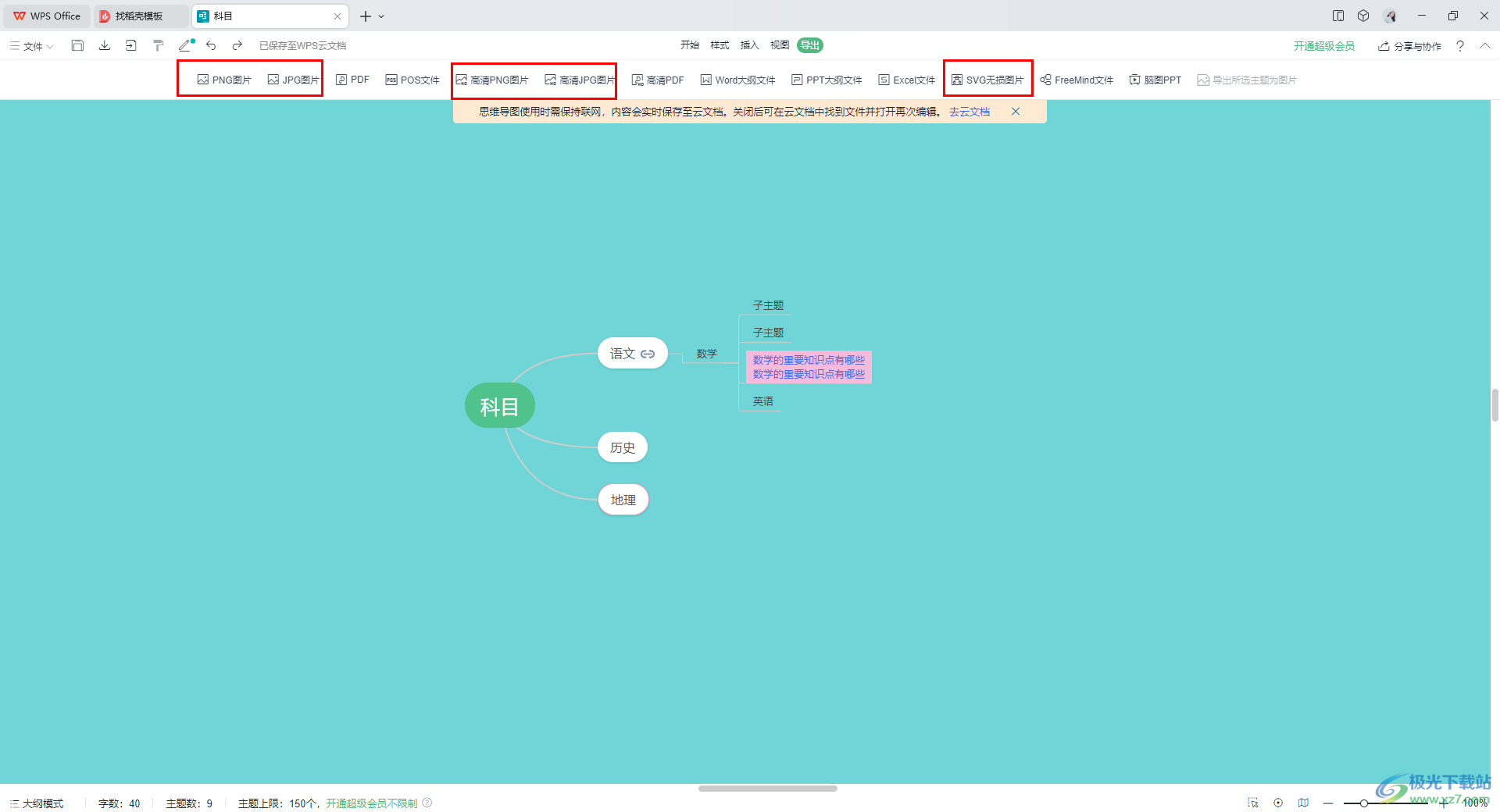The height and width of the screenshot is (812, 1500).
Task: Select the pink highlighted 数学的重要知识点有哪些 node
Action: point(809,367)
